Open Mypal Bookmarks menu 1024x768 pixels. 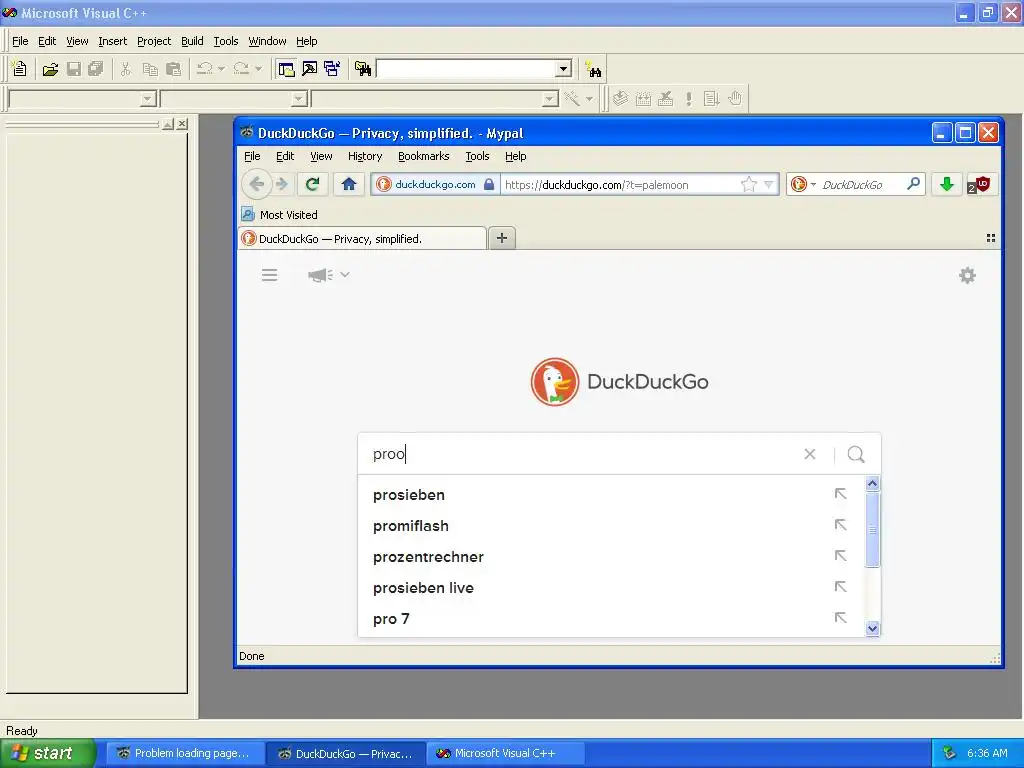point(423,156)
